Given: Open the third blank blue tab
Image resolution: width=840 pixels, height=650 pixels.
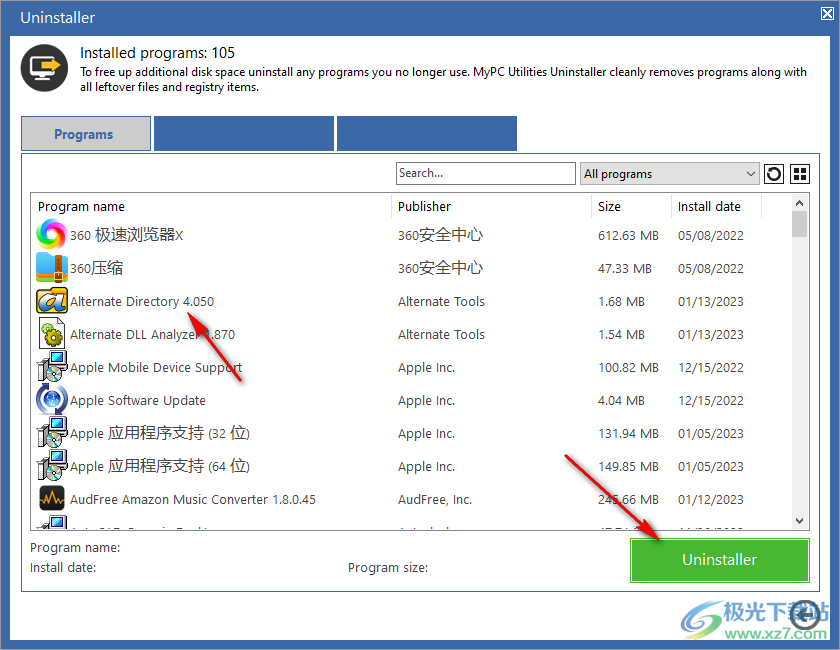Looking at the screenshot, I should pyautogui.click(x=427, y=133).
